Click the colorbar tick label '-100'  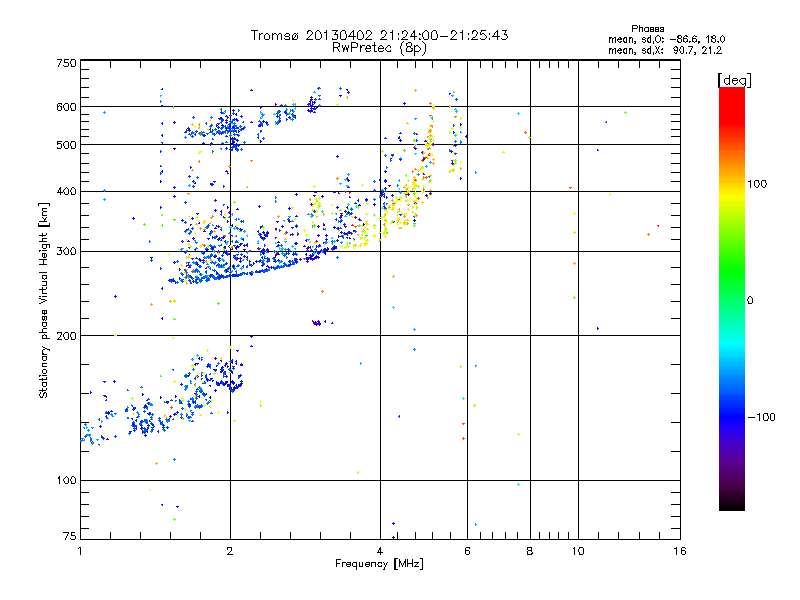pos(762,417)
